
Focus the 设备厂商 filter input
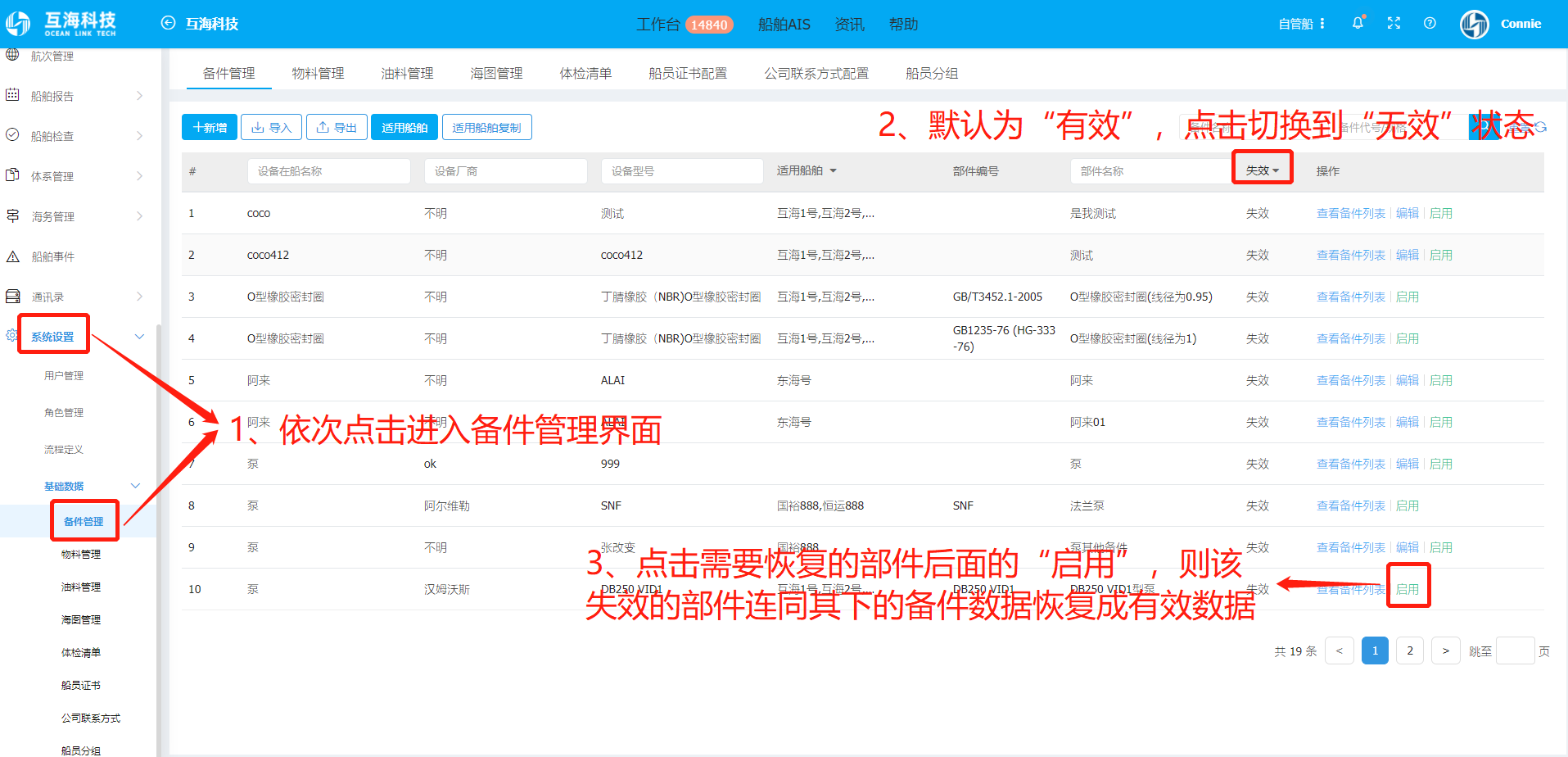click(x=505, y=171)
